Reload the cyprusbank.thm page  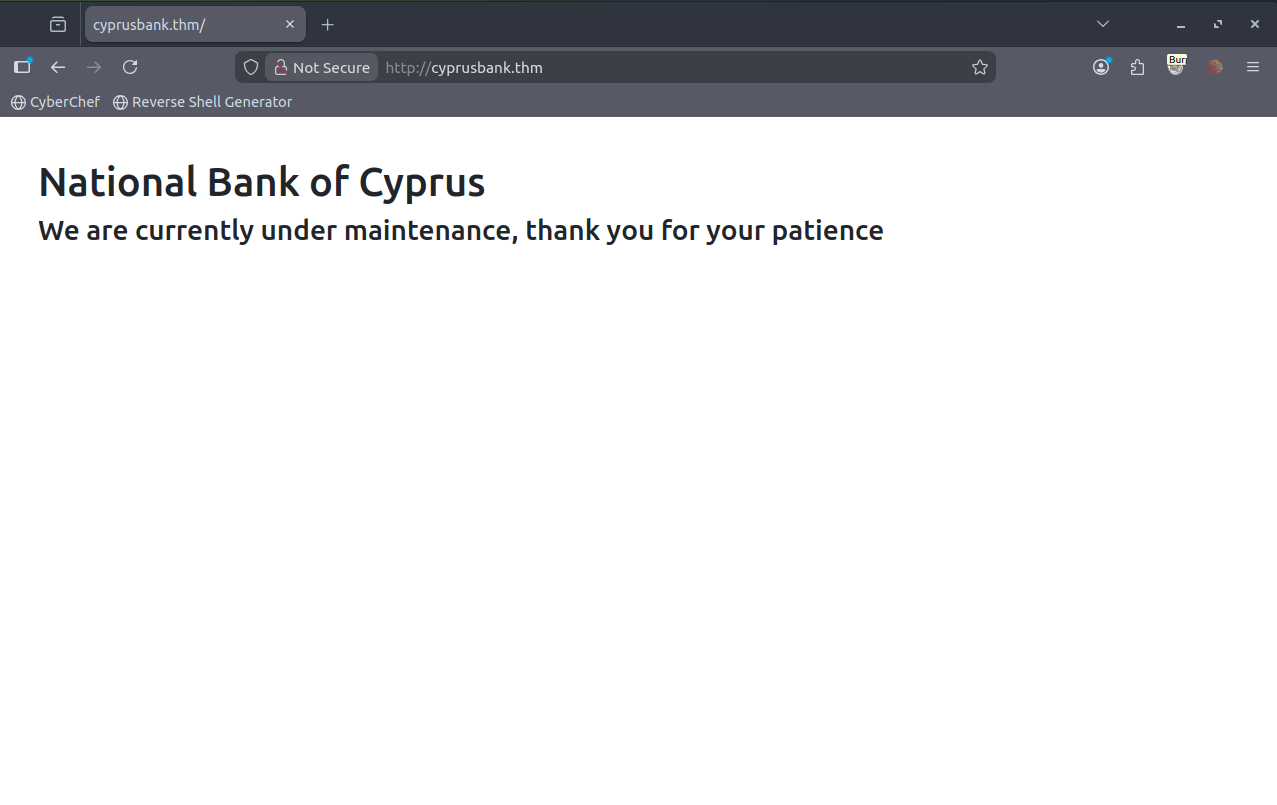130,67
